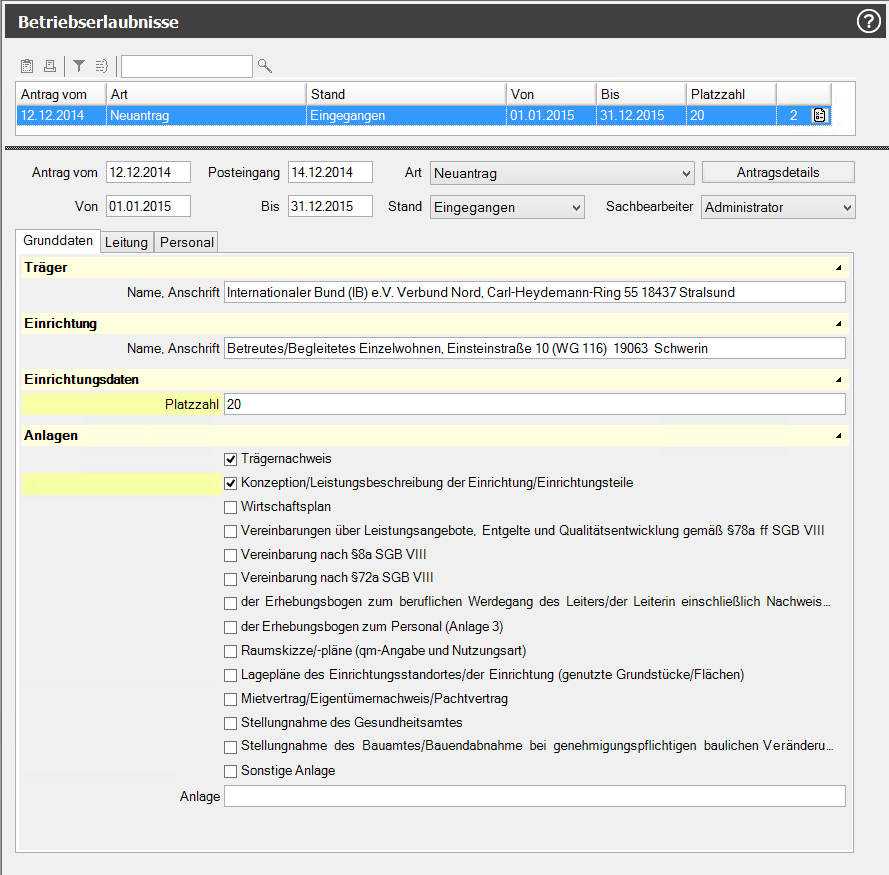Sort by the Platzzahl column header
Image resolution: width=889 pixels, height=875 pixels.
pos(730,94)
